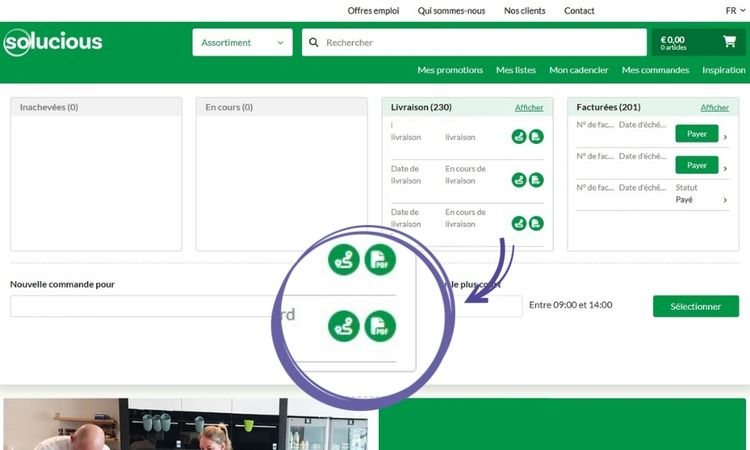The height and width of the screenshot is (450, 750).
Task: Focus the Rechercher search field
Action: point(480,43)
